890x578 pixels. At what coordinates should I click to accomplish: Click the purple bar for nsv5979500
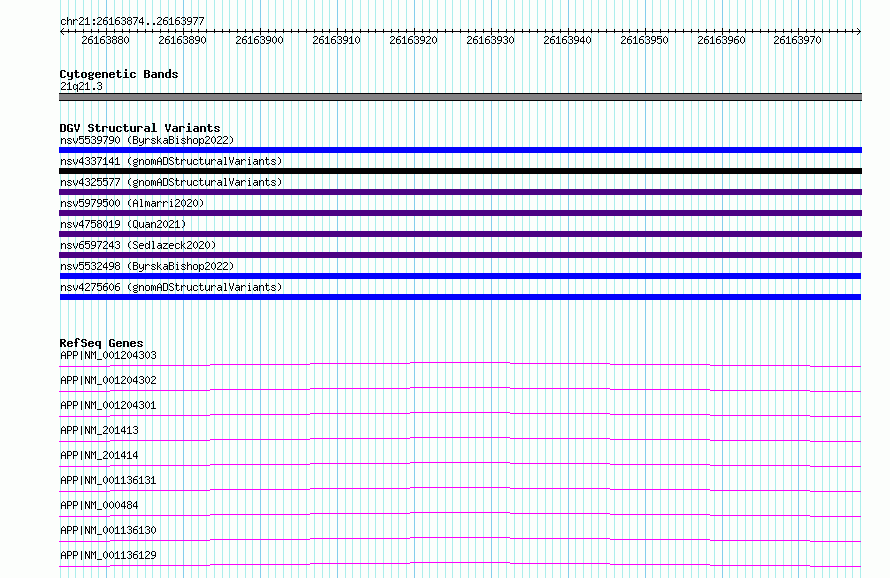460,213
